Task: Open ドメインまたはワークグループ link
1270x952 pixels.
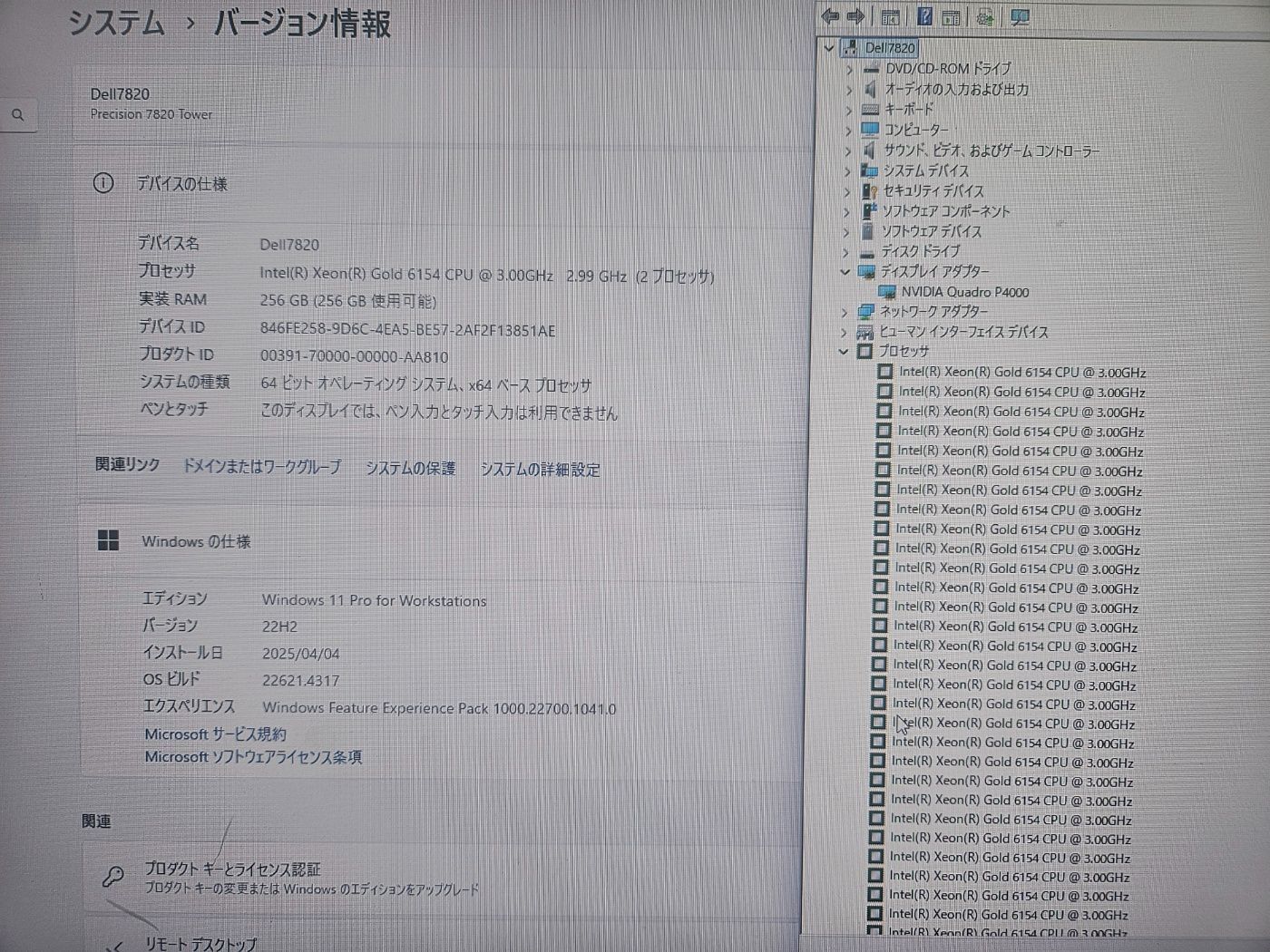Action: coord(262,466)
